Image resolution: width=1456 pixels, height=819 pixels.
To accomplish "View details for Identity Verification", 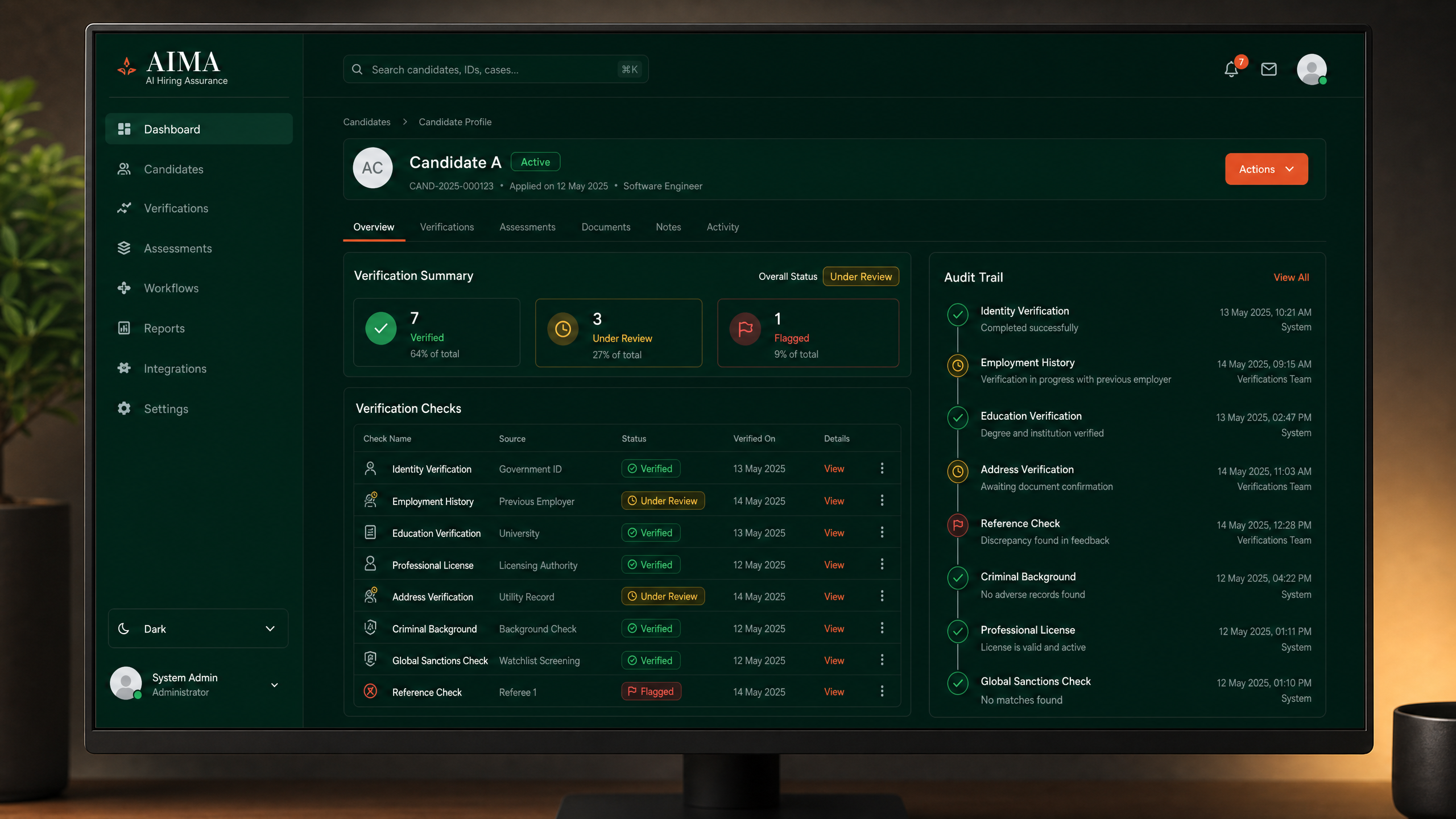I will [x=834, y=469].
